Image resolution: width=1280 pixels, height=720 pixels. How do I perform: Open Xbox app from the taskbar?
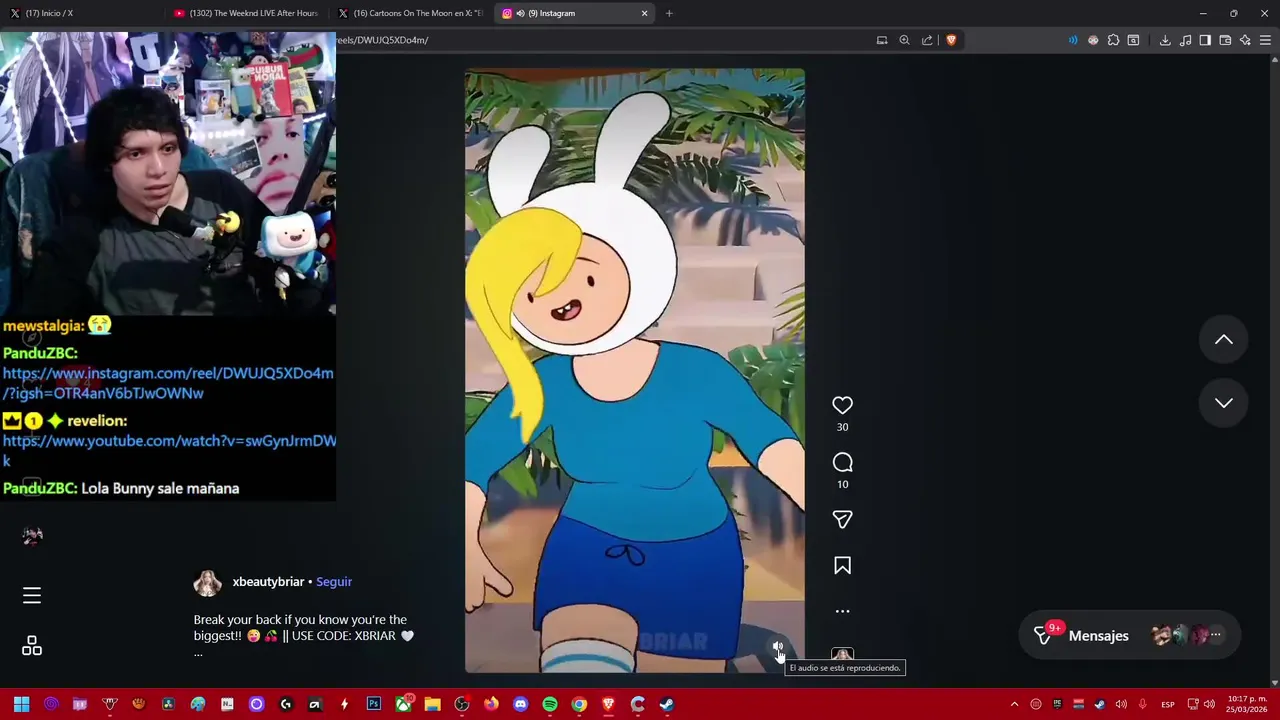click(403, 704)
